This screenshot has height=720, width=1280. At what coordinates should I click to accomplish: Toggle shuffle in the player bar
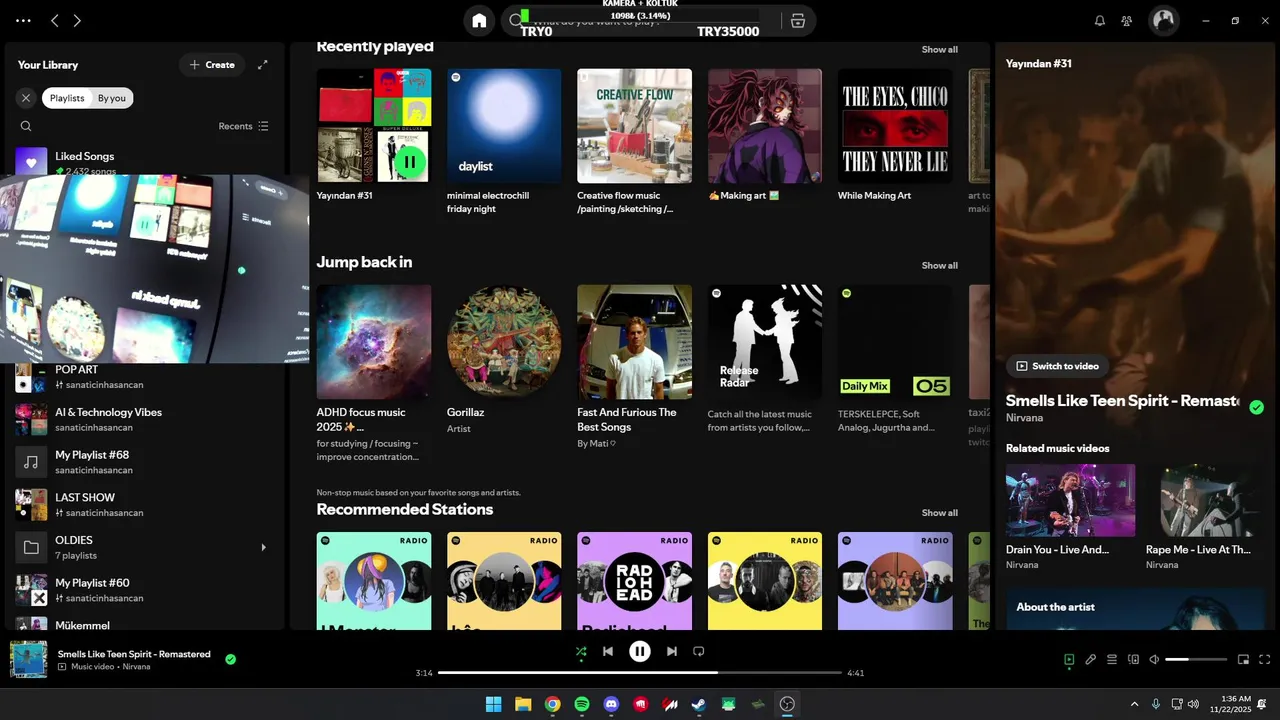(581, 651)
